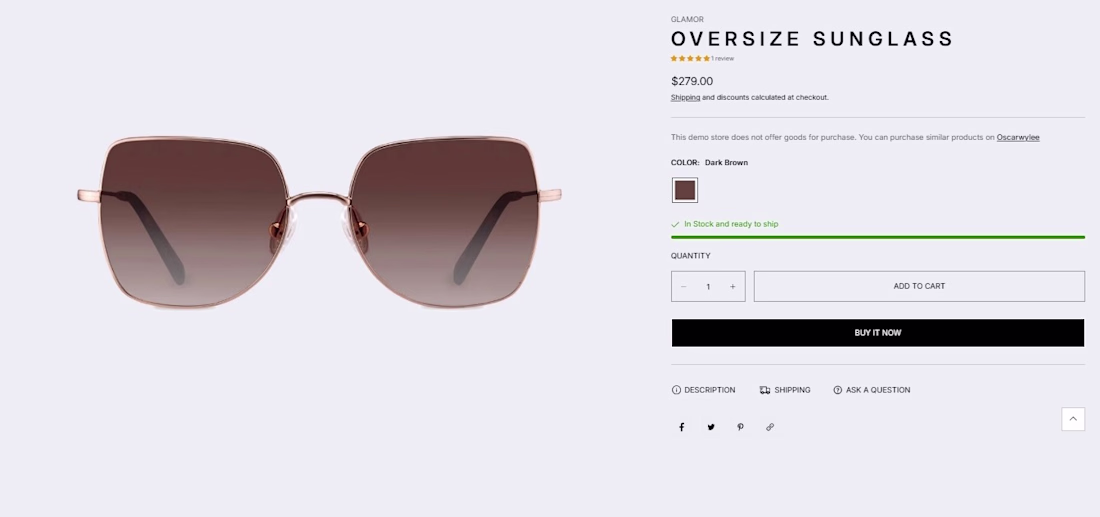Click the Ask a Question help icon
Screen dimensions: 1100x517
tap(837, 390)
